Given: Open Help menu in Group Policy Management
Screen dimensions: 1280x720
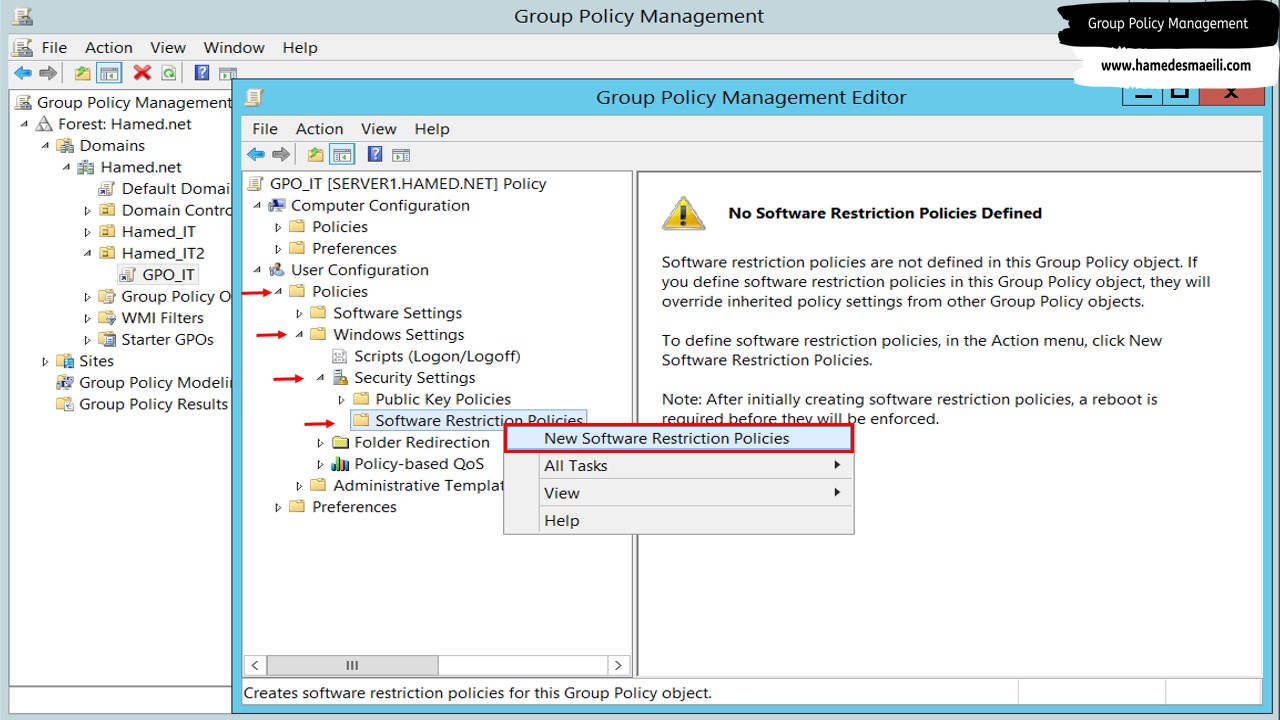Looking at the screenshot, I should point(300,47).
